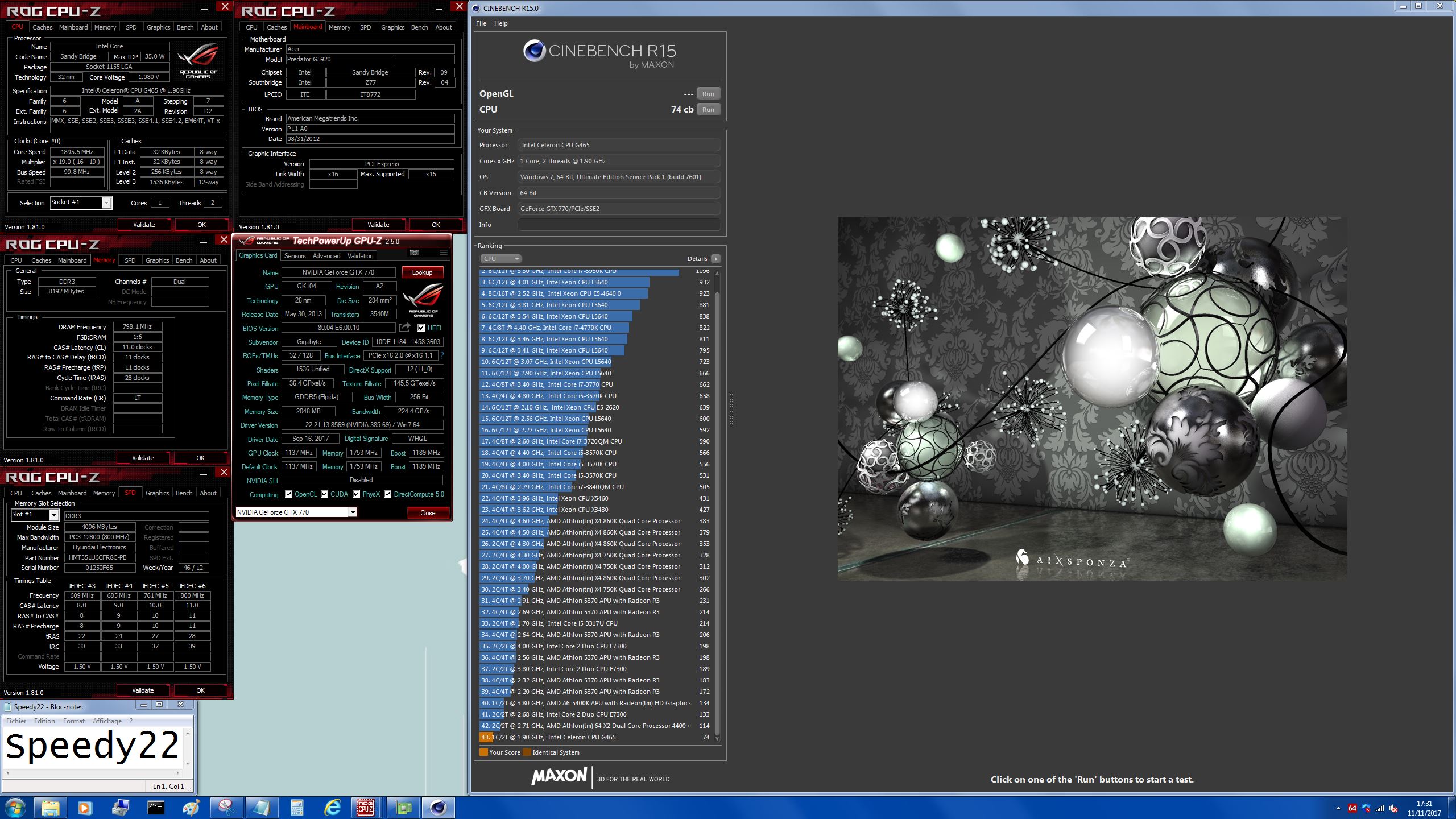
Task: Open Command Prompt taskbar icon
Action: coord(155,808)
